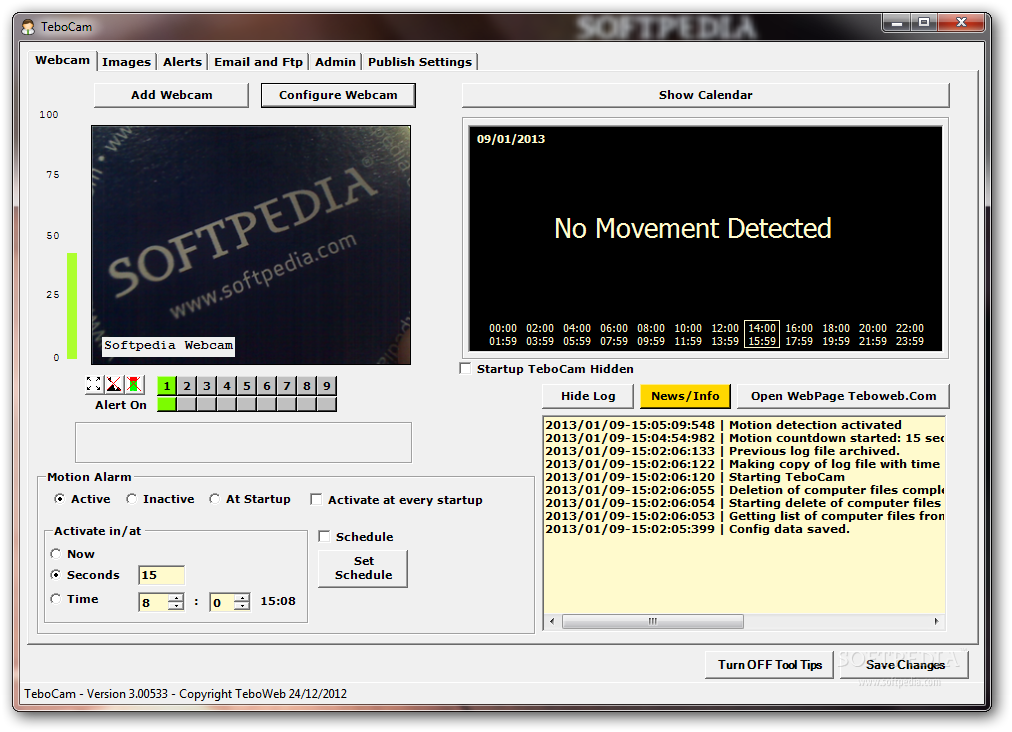The image size is (1012, 732).
Task: Click the log scroll left arrow
Action: [x=552, y=622]
